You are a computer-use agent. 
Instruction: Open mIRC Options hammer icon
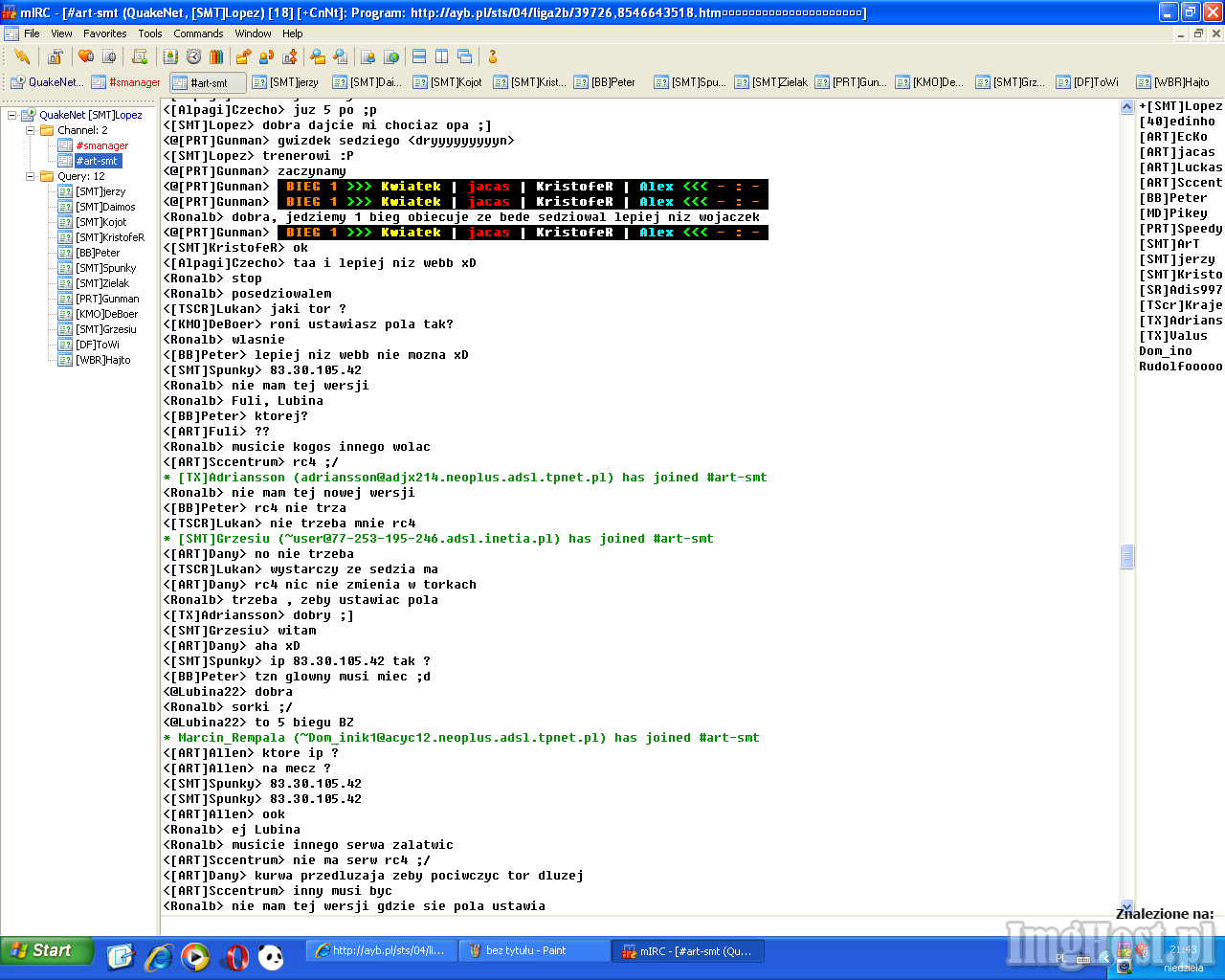tap(56, 56)
